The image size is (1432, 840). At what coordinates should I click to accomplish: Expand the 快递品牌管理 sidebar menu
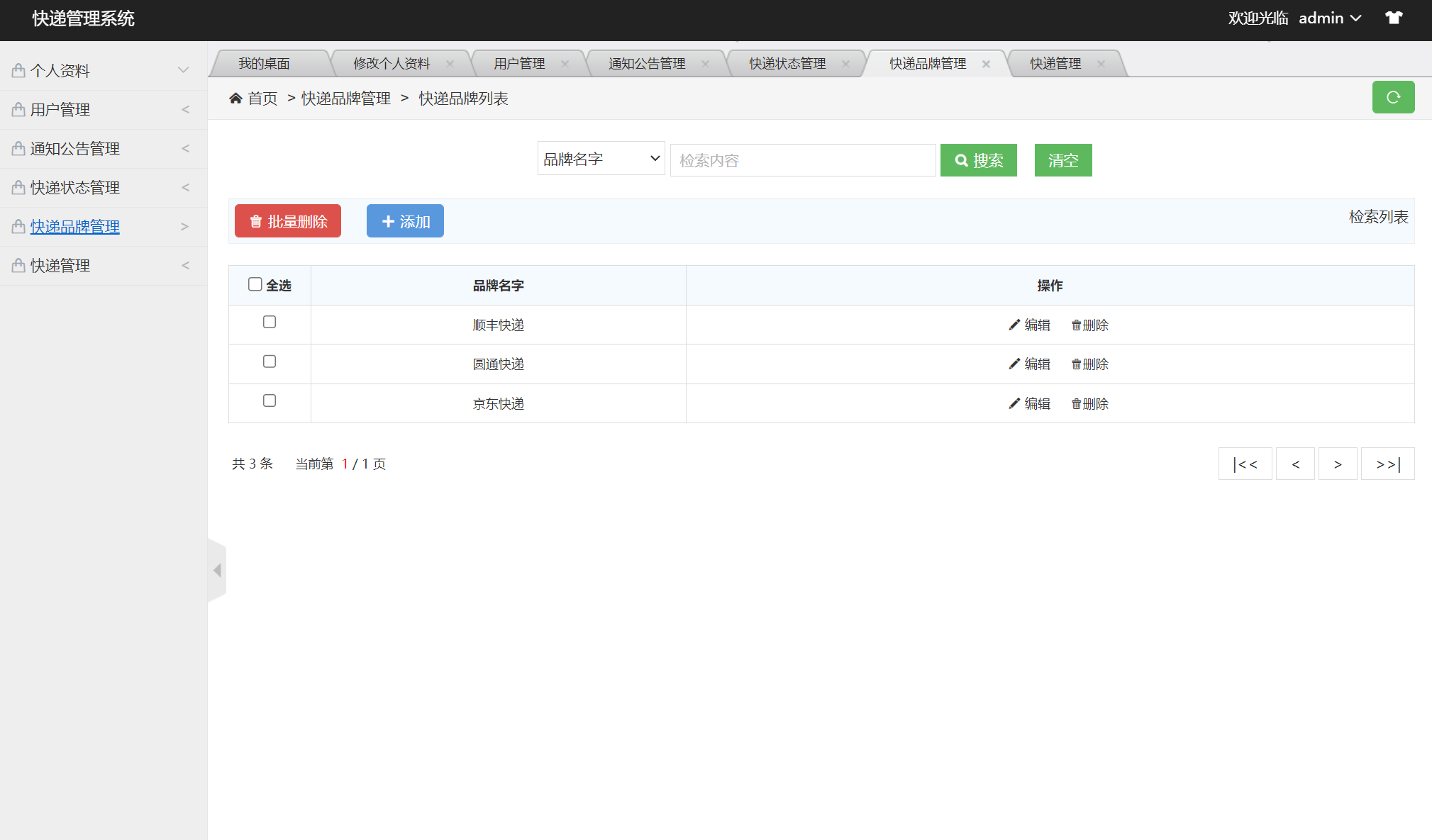(74, 226)
